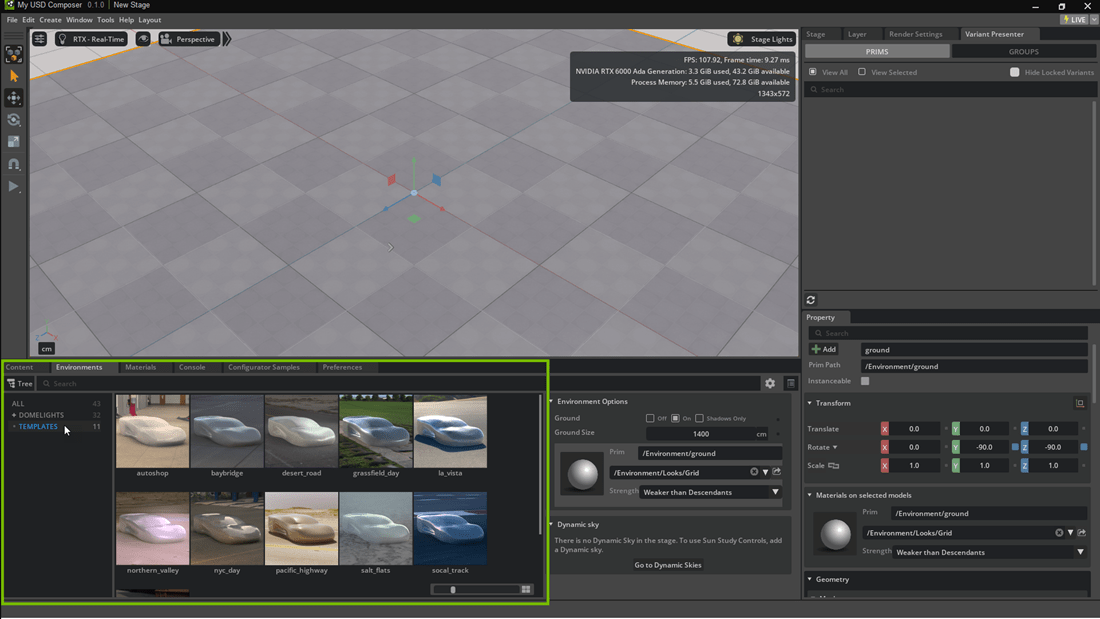Switch to the Stage tab
The width and height of the screenshot is (1100, 619).
816,34
